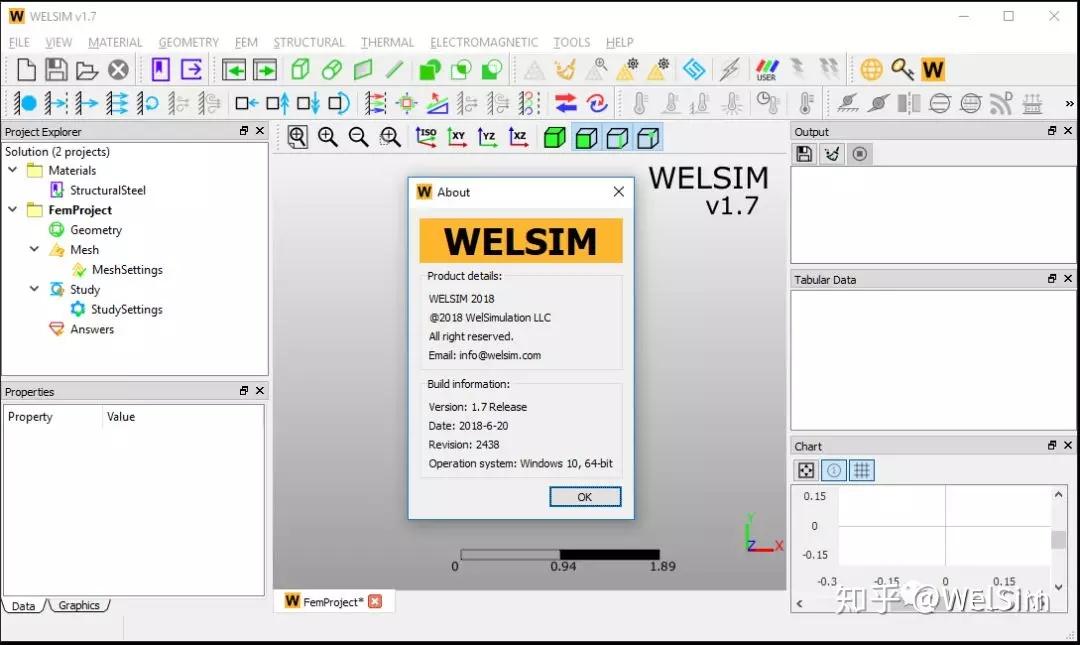Click the cylinder geometry creation icon

330,69
